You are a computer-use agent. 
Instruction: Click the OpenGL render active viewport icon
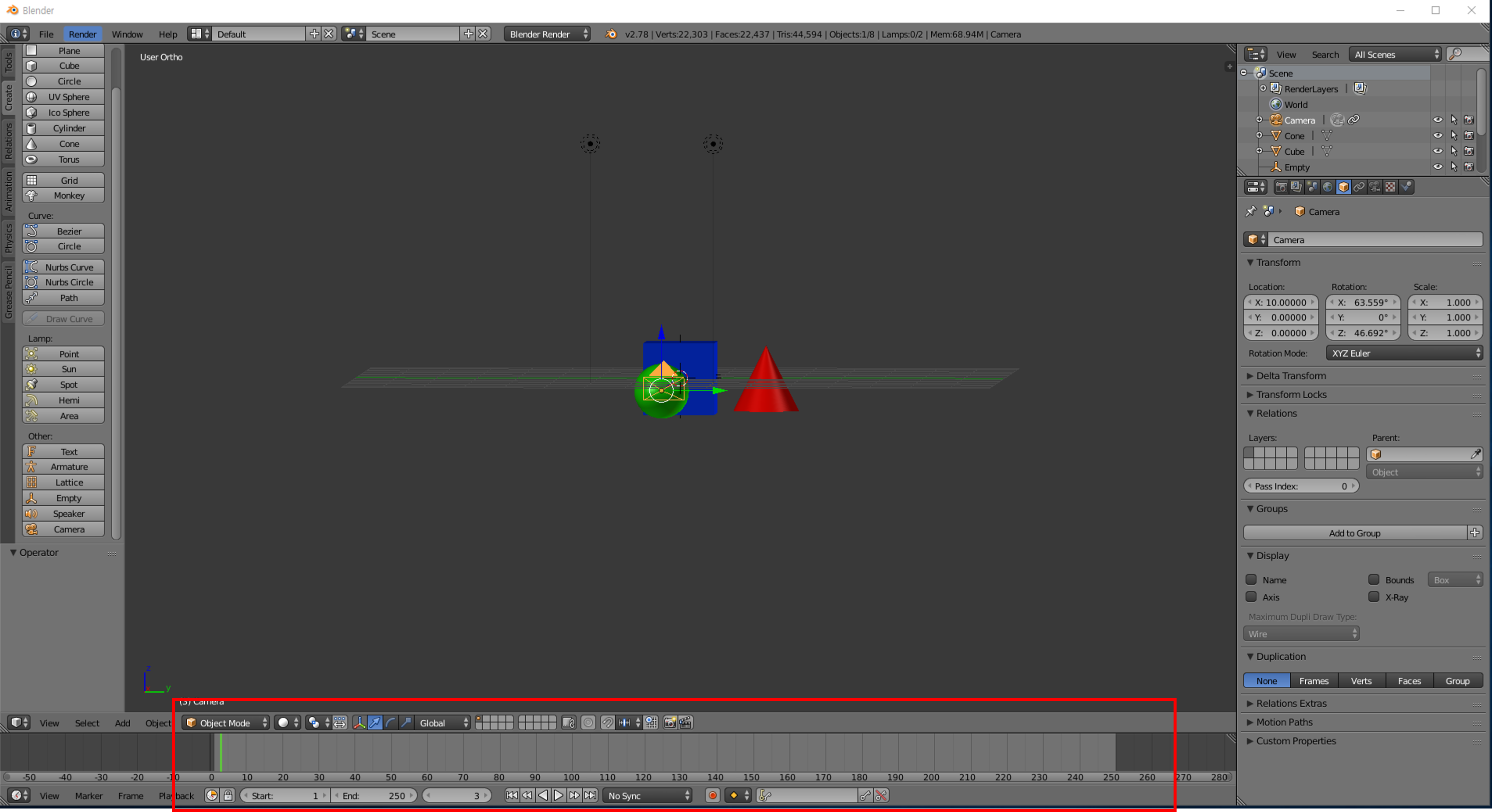(669, 723)
